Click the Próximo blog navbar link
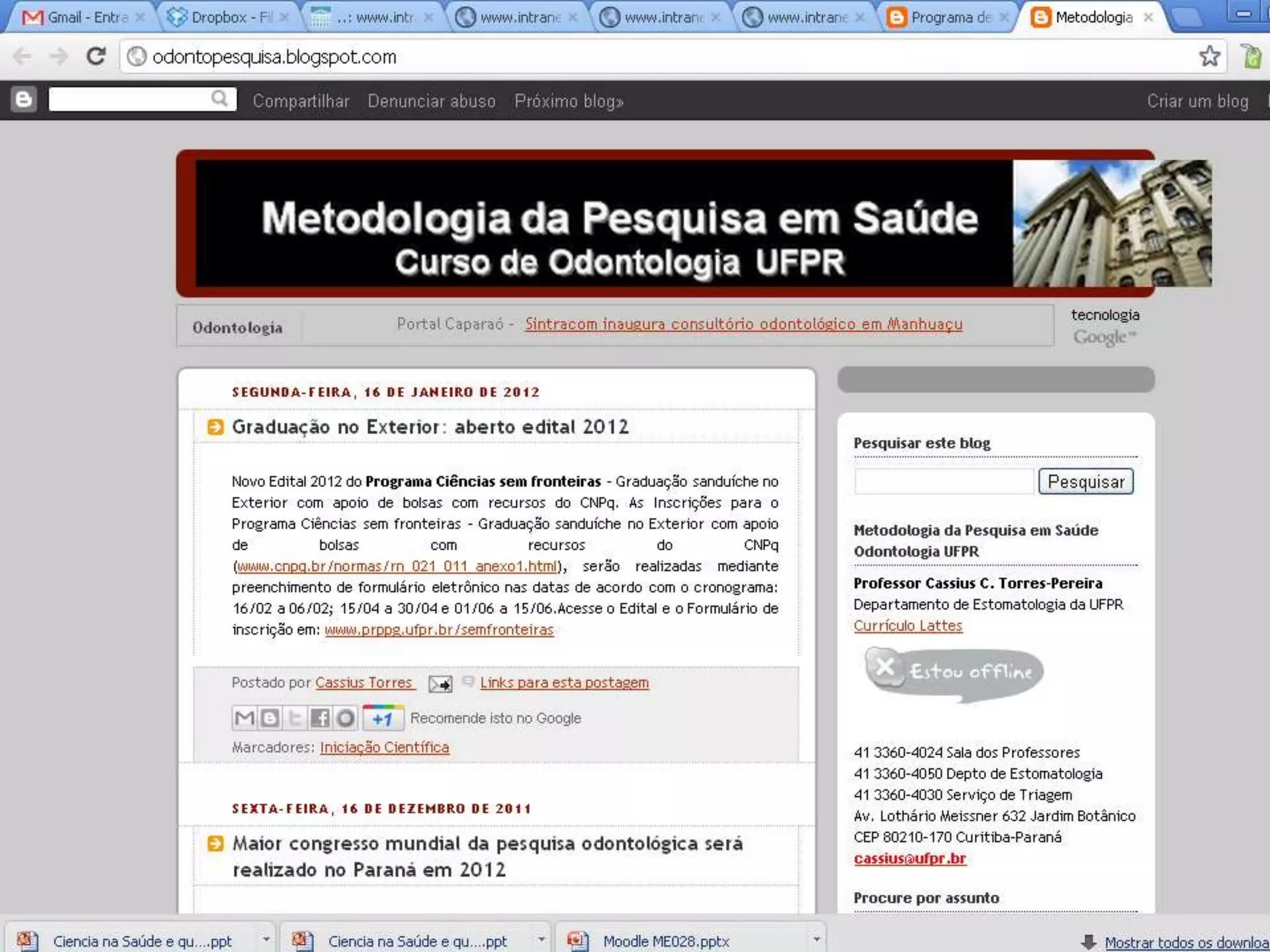Screen dimensions: 1270x952 click(x=569, y=101)
